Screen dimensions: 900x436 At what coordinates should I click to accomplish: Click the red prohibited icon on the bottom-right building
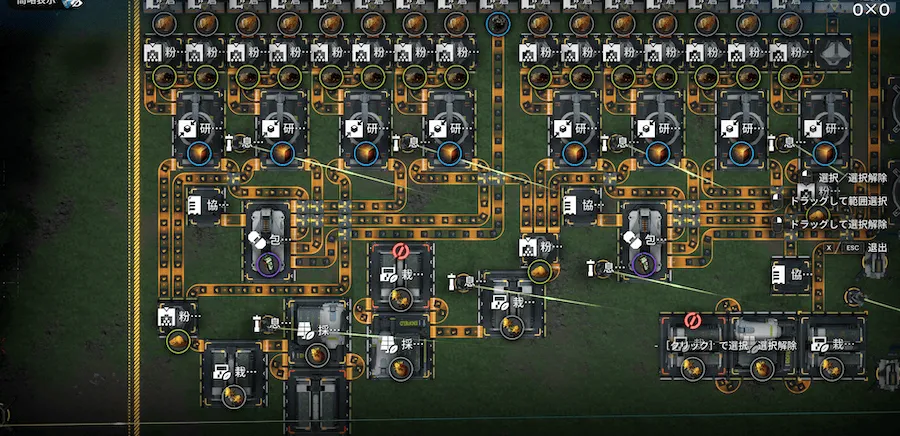(x=693, y=320)
